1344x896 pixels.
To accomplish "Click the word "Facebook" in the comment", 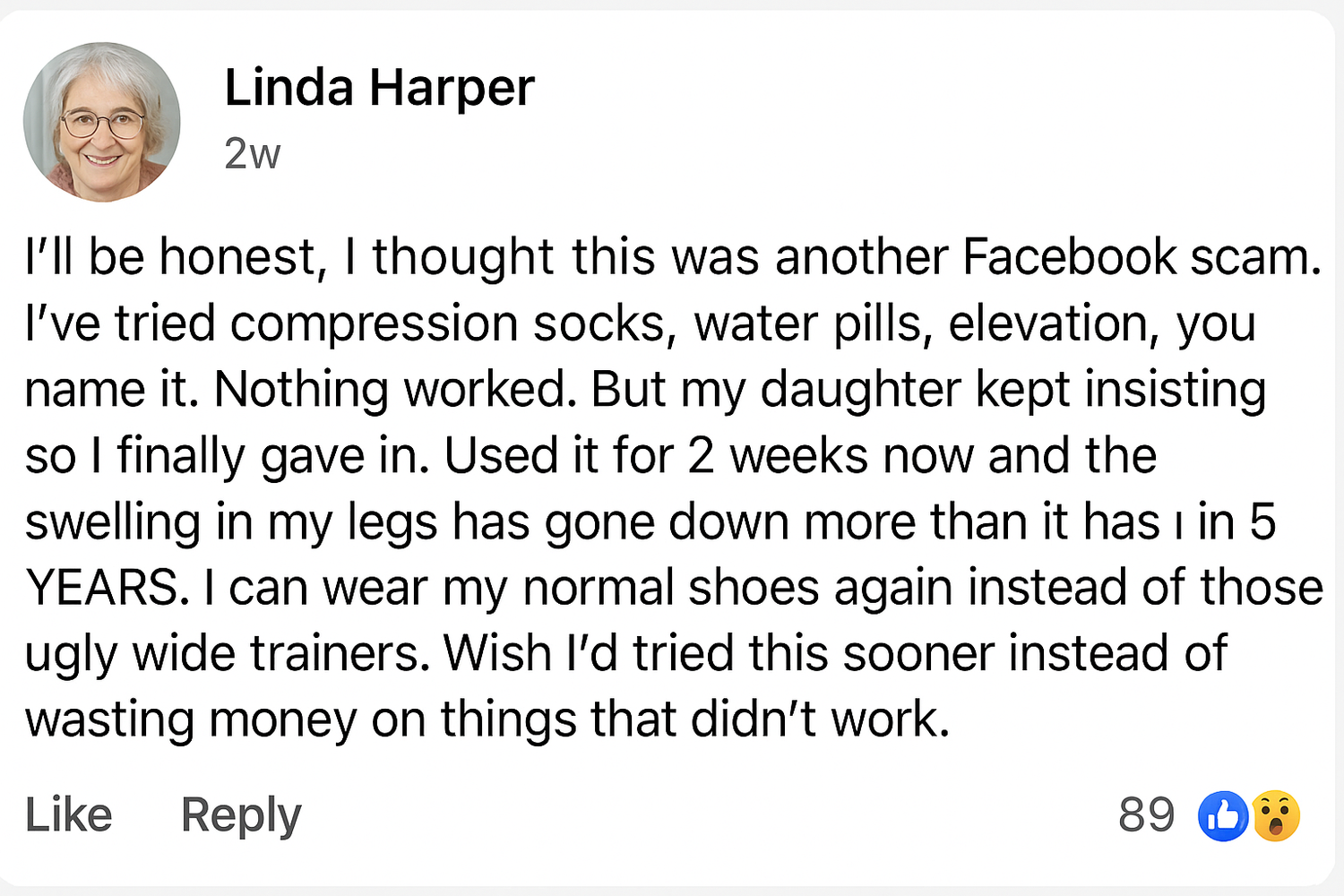I will (x=1069, y=257).
